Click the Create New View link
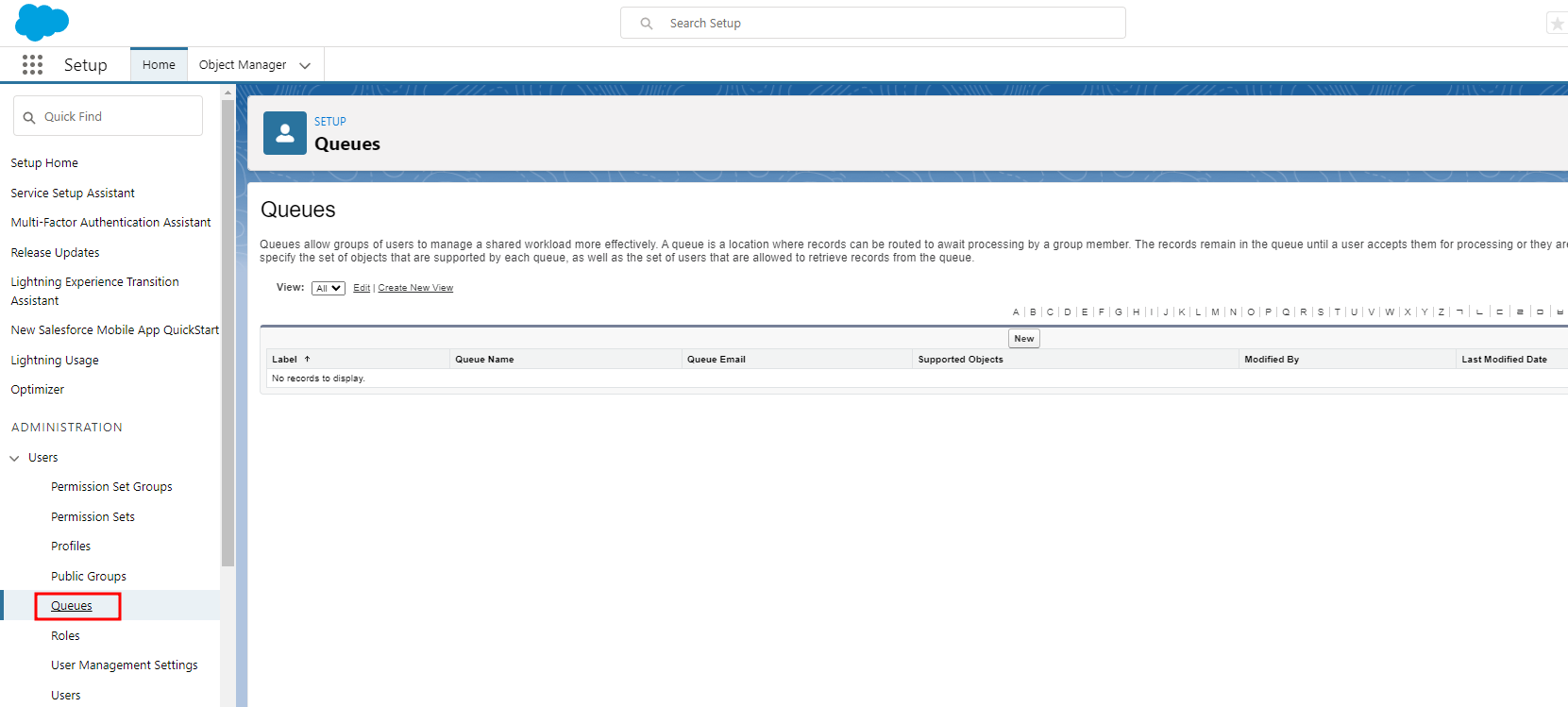 415,288
